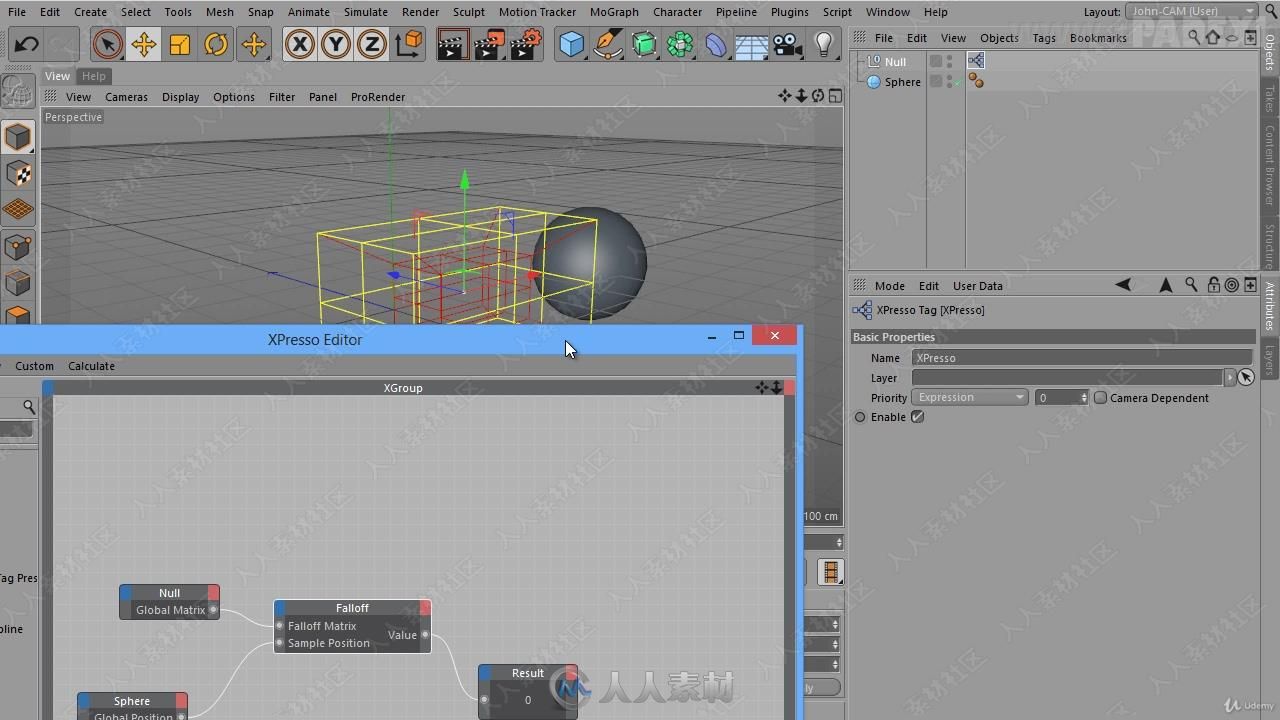Click Render to Picture Viewer icon
The width and height of the screenshot is (1280, 720).
[x=489, y=44]
